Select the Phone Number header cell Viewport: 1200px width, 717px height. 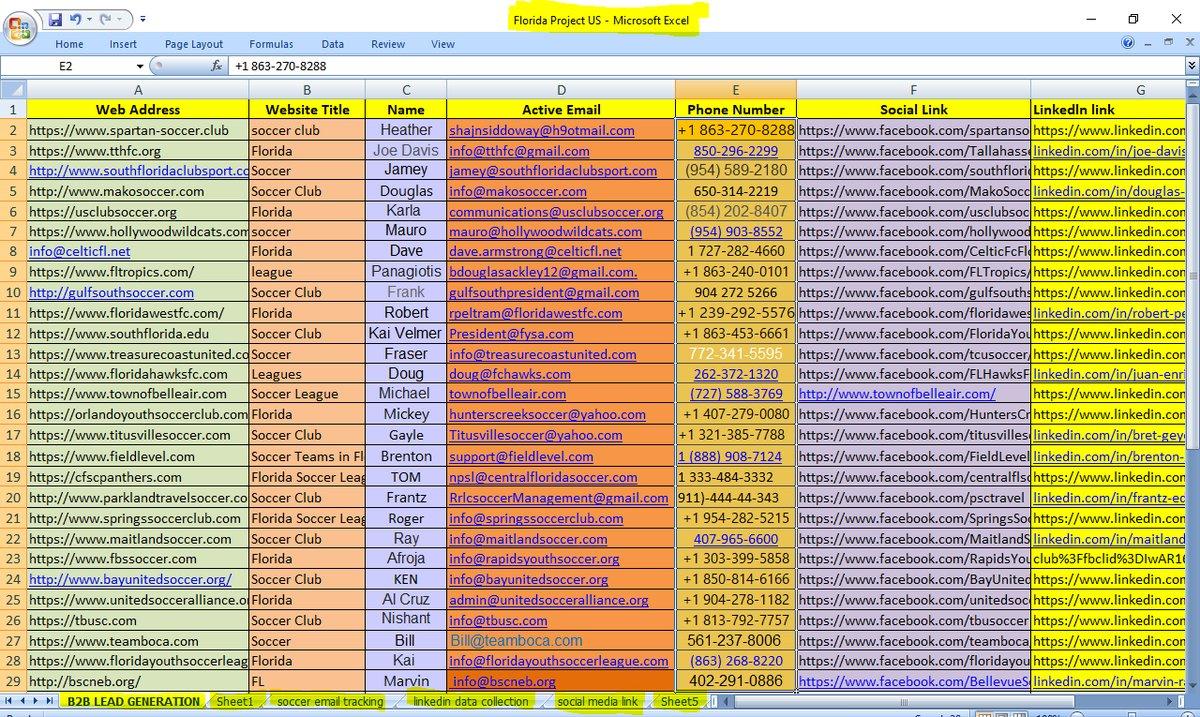pos(736,109)
